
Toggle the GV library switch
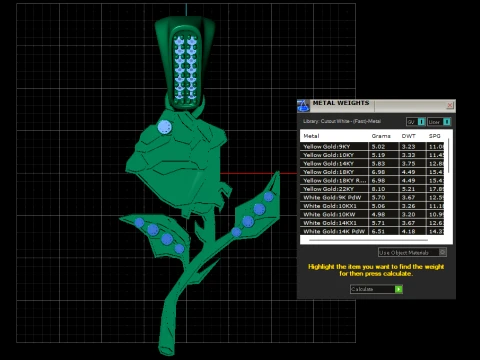421,122
